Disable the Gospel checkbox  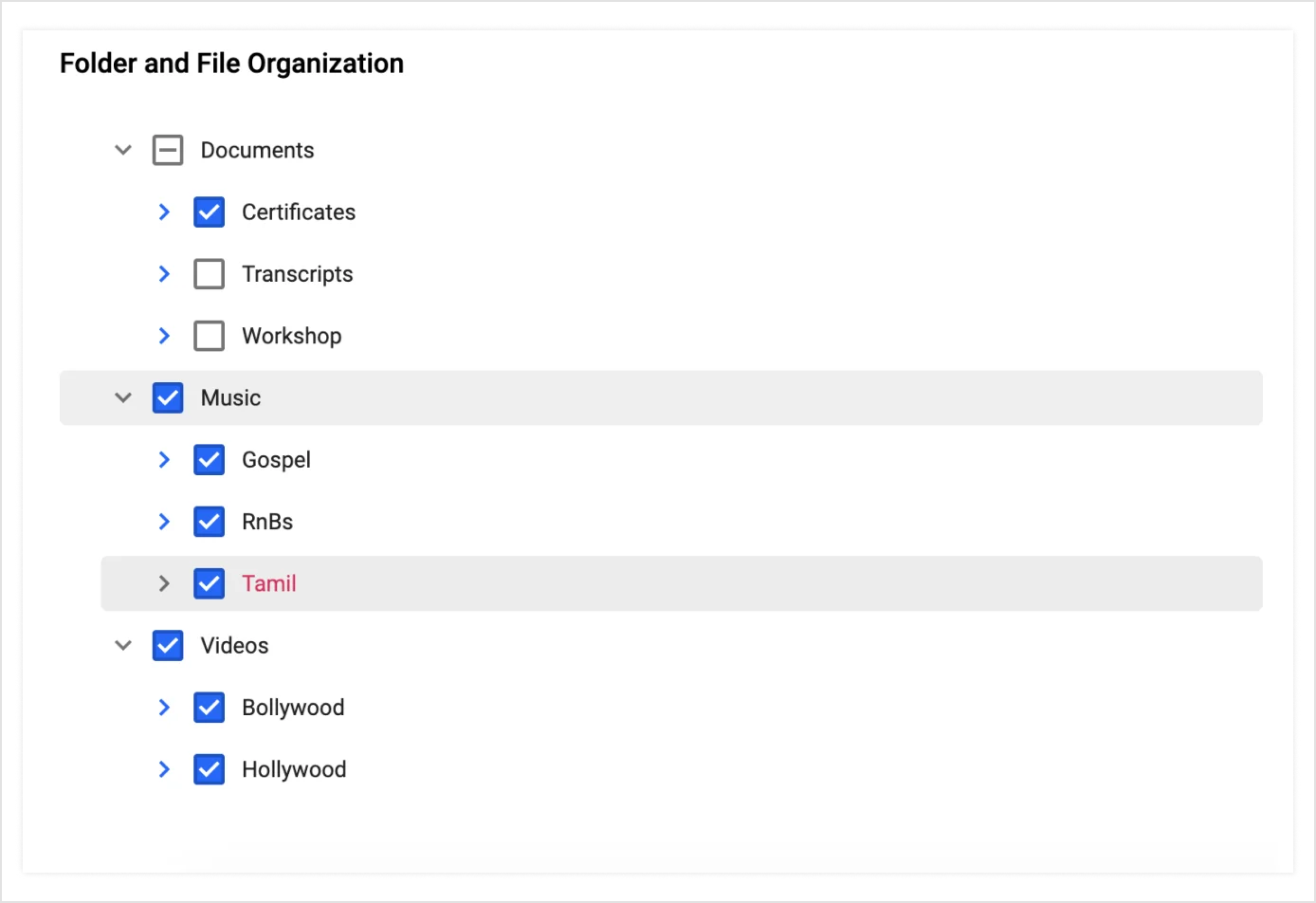[209, 459]
